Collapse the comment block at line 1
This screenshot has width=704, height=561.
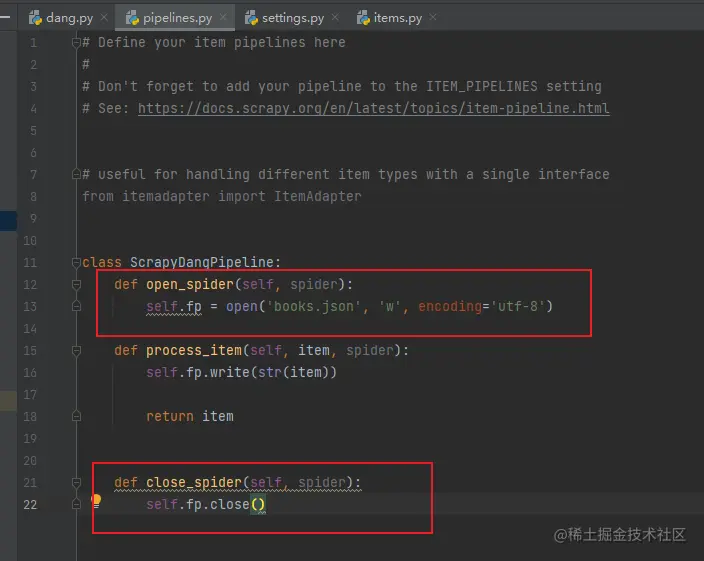tap(76, 43)
